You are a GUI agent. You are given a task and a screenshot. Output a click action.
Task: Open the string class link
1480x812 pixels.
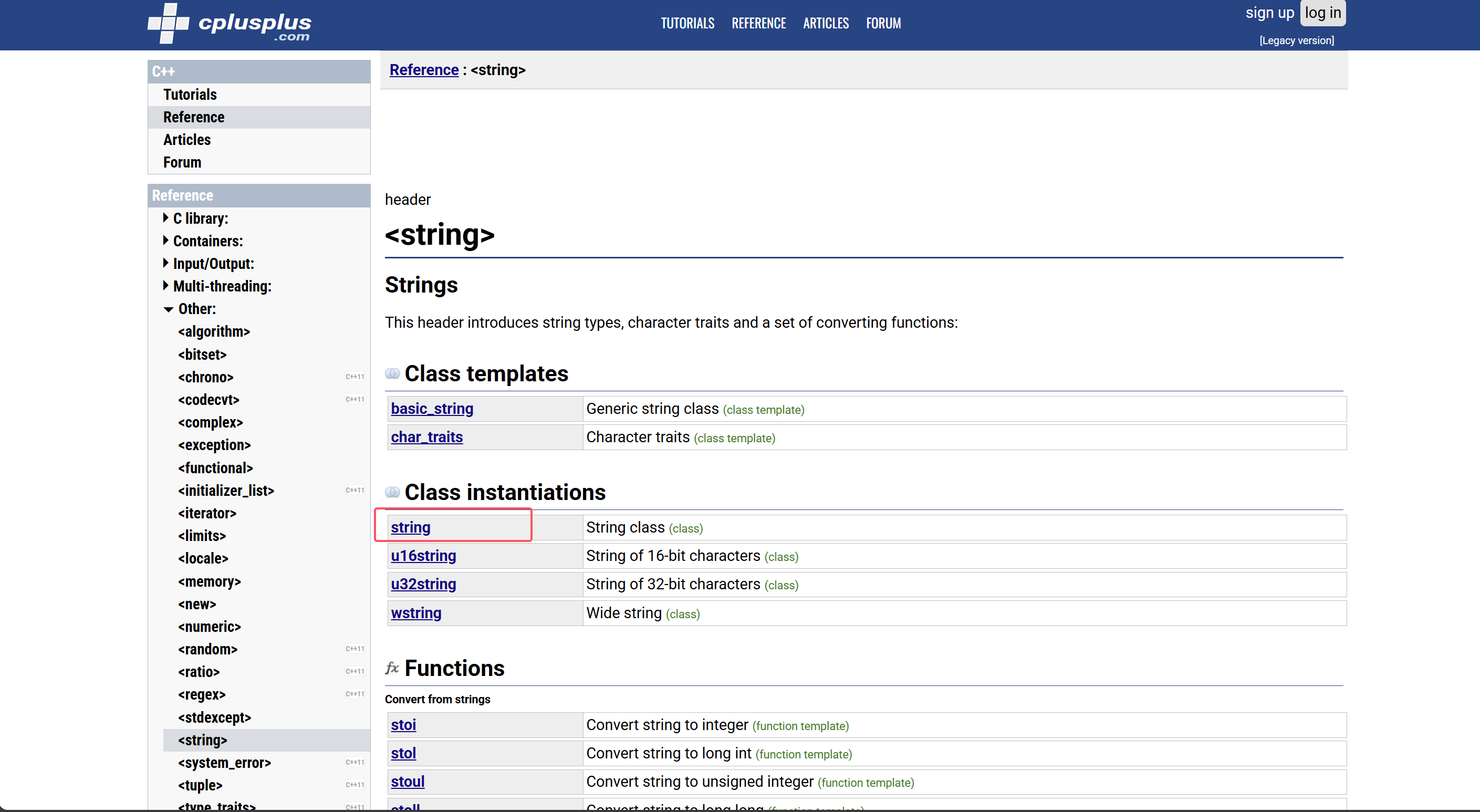[410, 527]
